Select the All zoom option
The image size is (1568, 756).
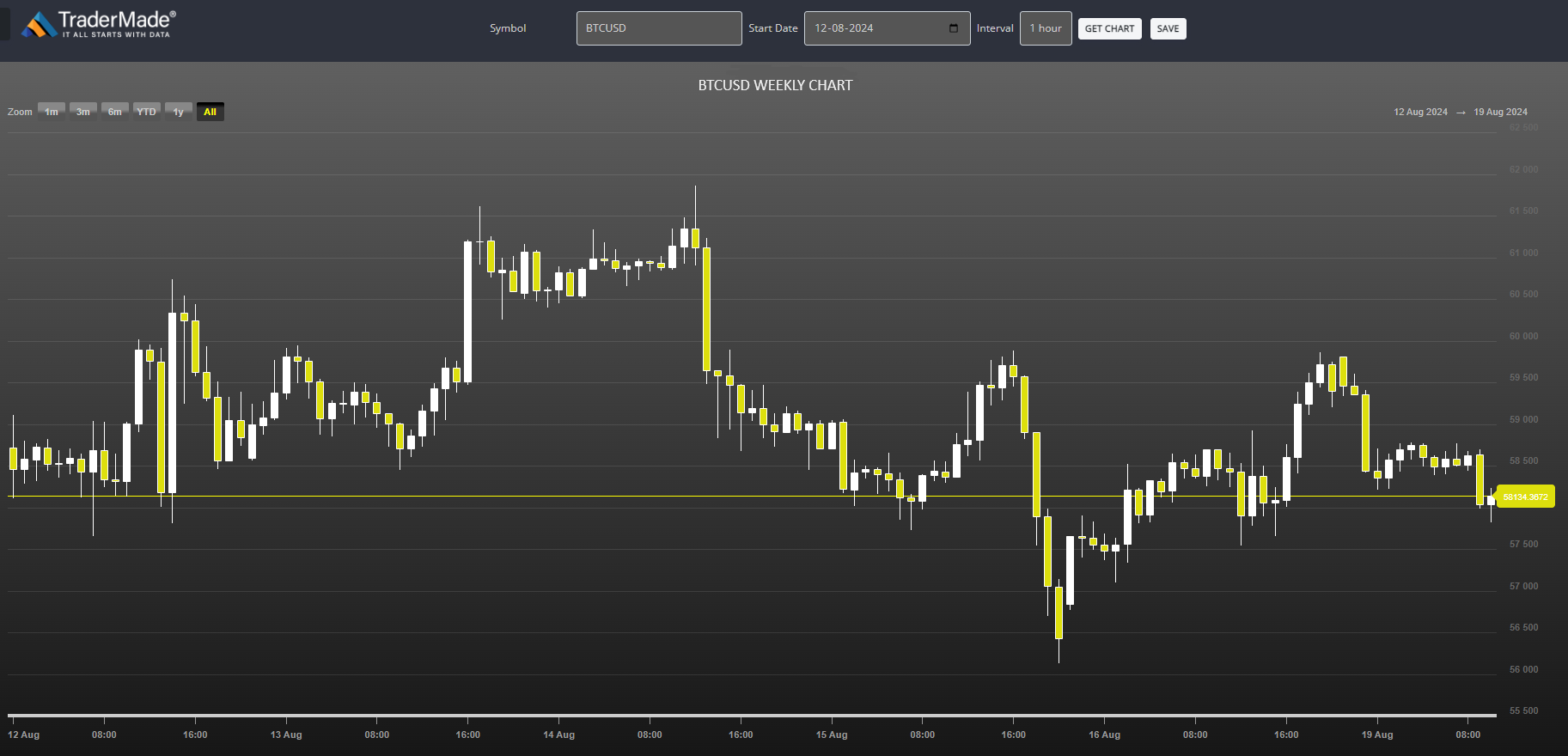pyautogui.click(x=210, y=112)
